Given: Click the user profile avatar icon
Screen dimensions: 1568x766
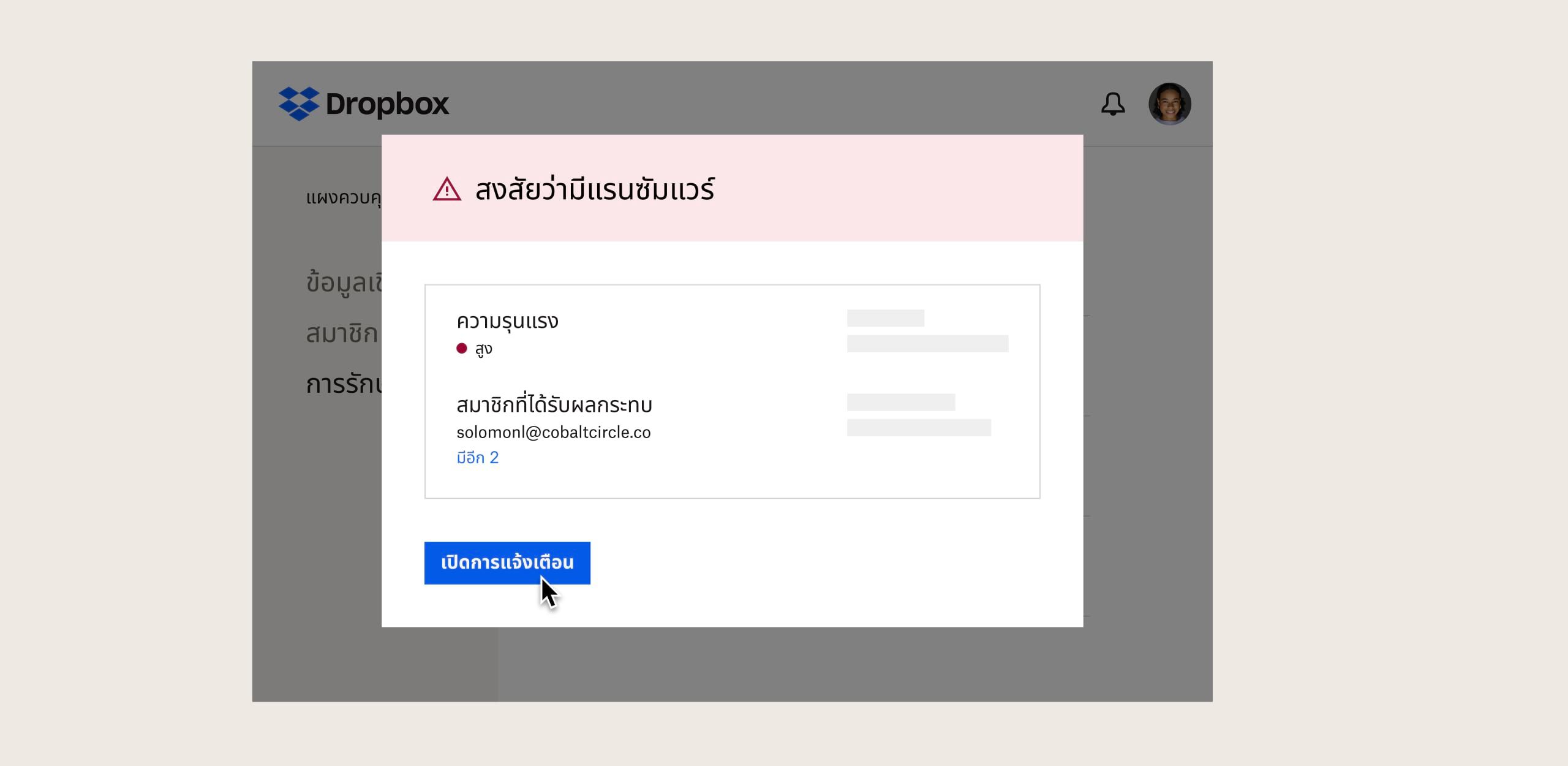Looking at the screenshot, I should tap(1171, 103).
